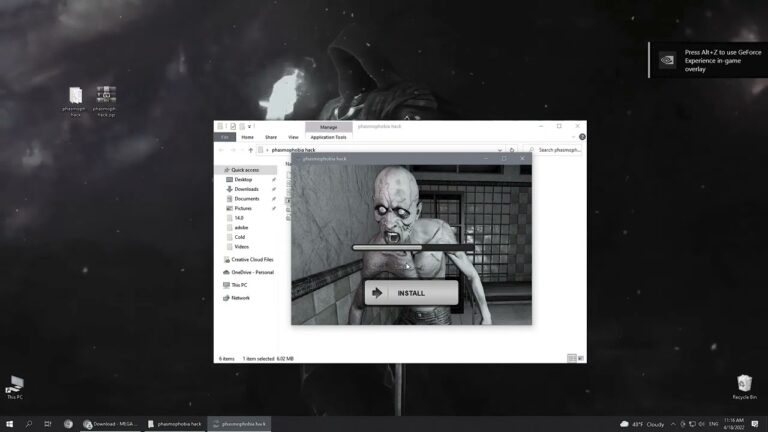Click the network icon in system tray
The image size is (768, 432).
(692, 424)
